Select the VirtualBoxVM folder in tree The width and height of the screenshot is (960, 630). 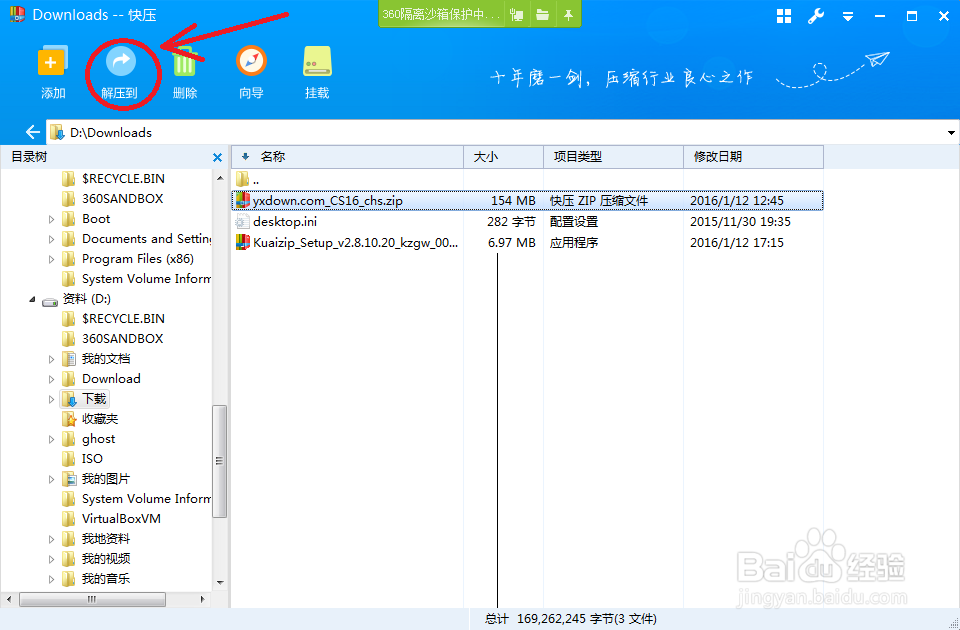pos(111,519)
